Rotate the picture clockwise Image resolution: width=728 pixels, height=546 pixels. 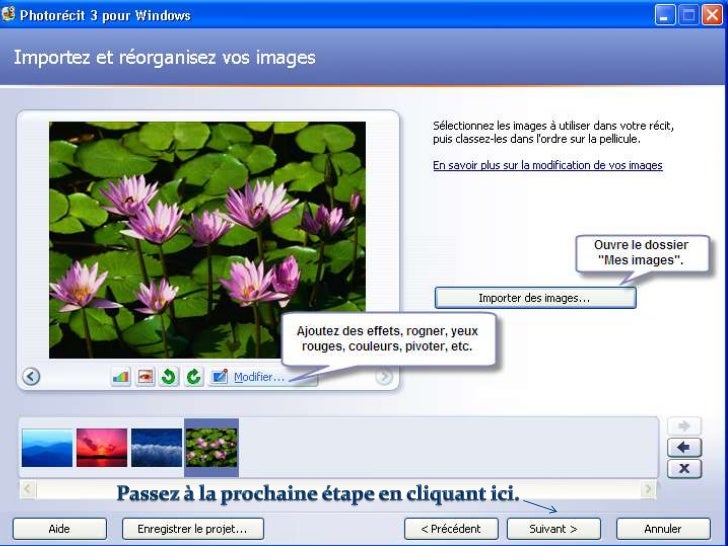[194, 377]
